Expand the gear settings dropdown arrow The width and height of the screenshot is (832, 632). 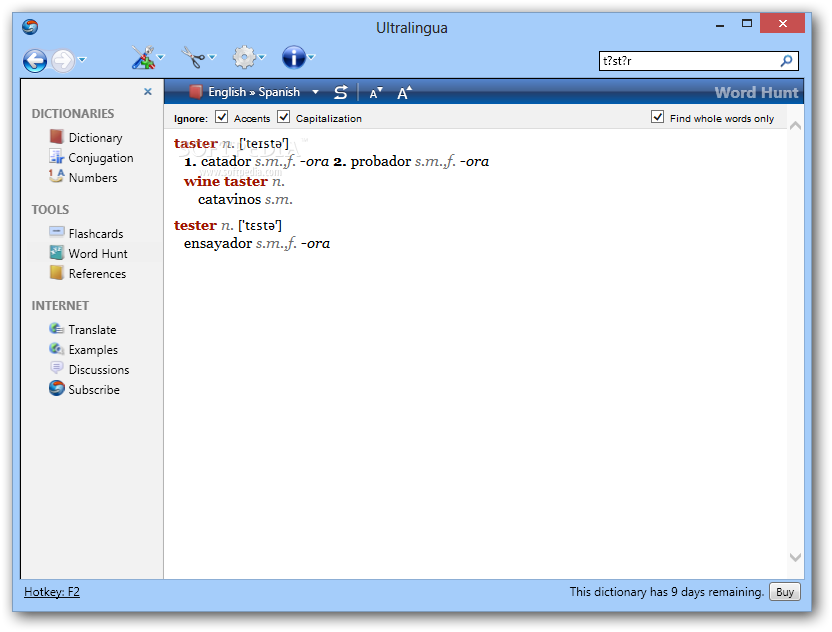(262, 57)
